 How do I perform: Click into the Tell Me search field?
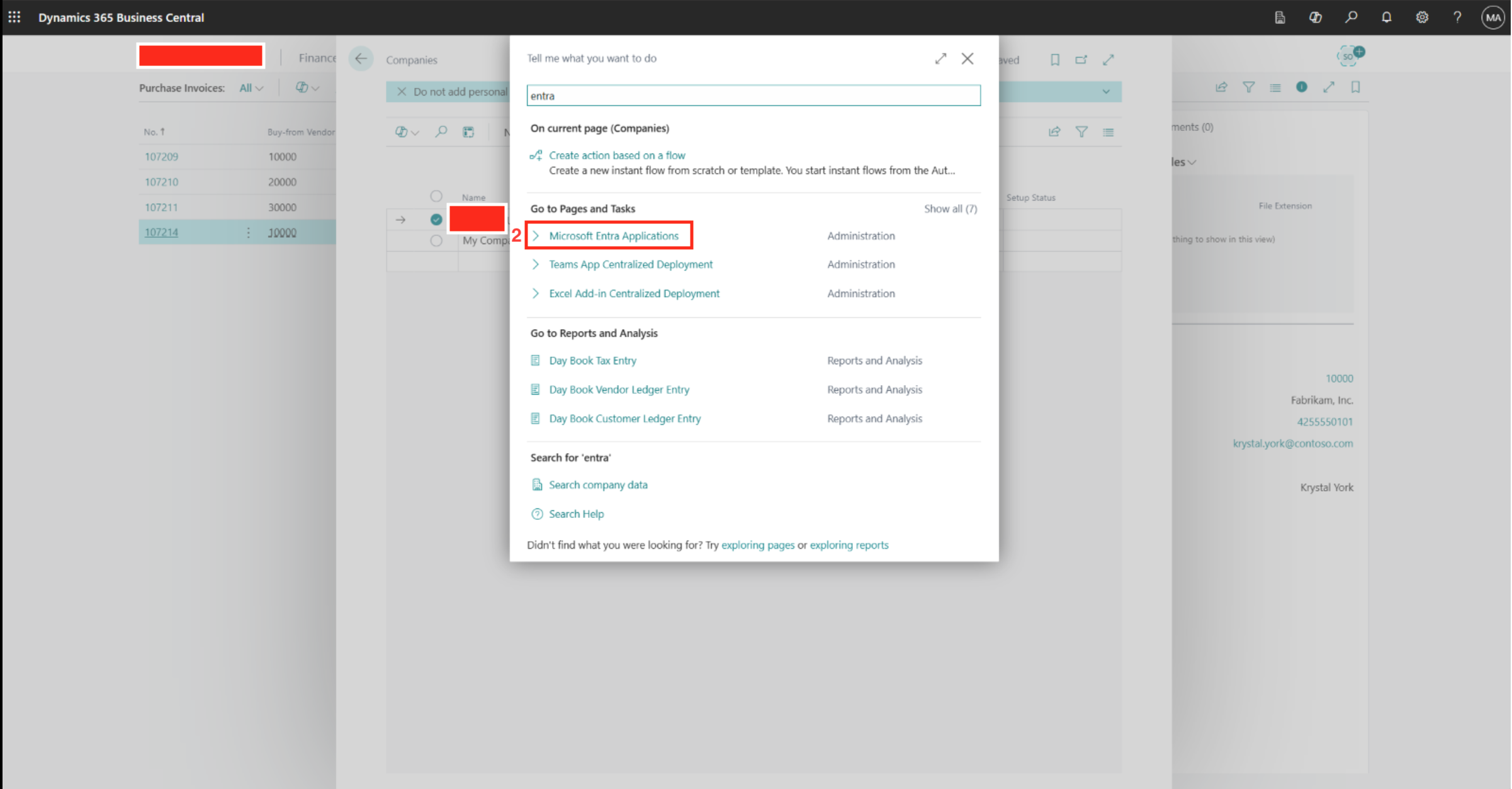(x=753, y=96)
